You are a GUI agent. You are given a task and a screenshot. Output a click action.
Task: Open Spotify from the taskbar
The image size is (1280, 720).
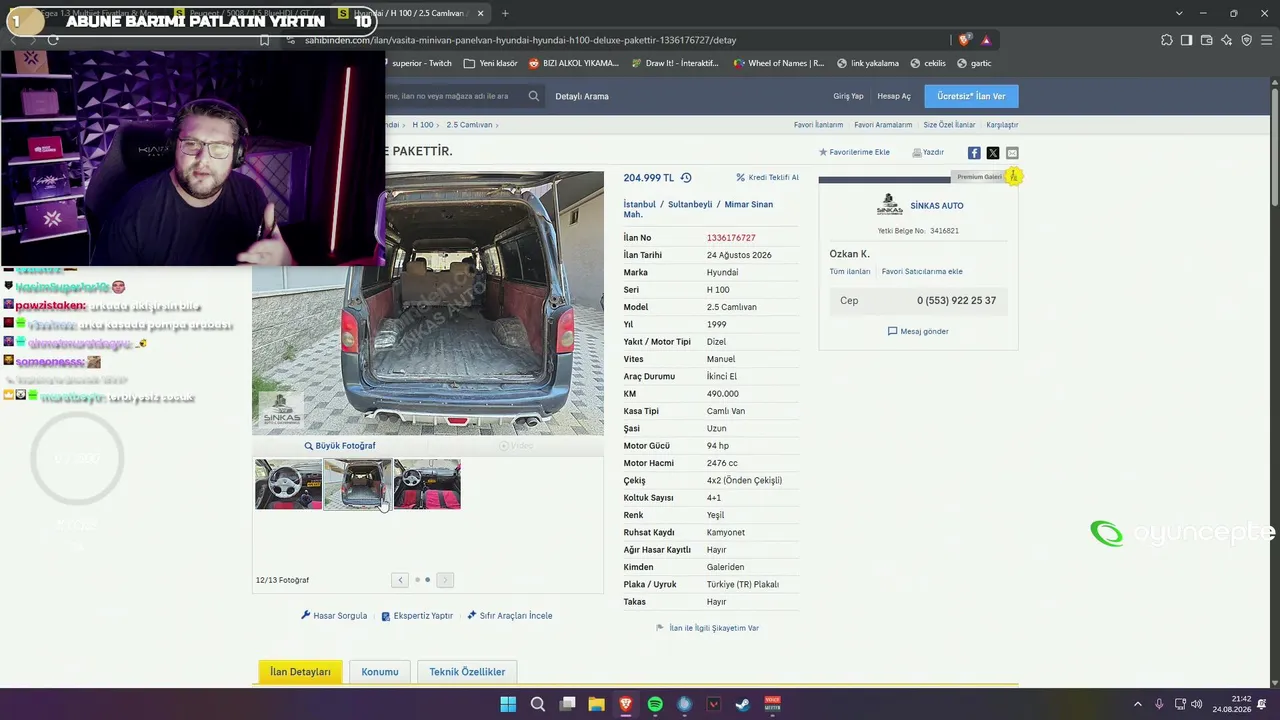(x=655, y=704)
